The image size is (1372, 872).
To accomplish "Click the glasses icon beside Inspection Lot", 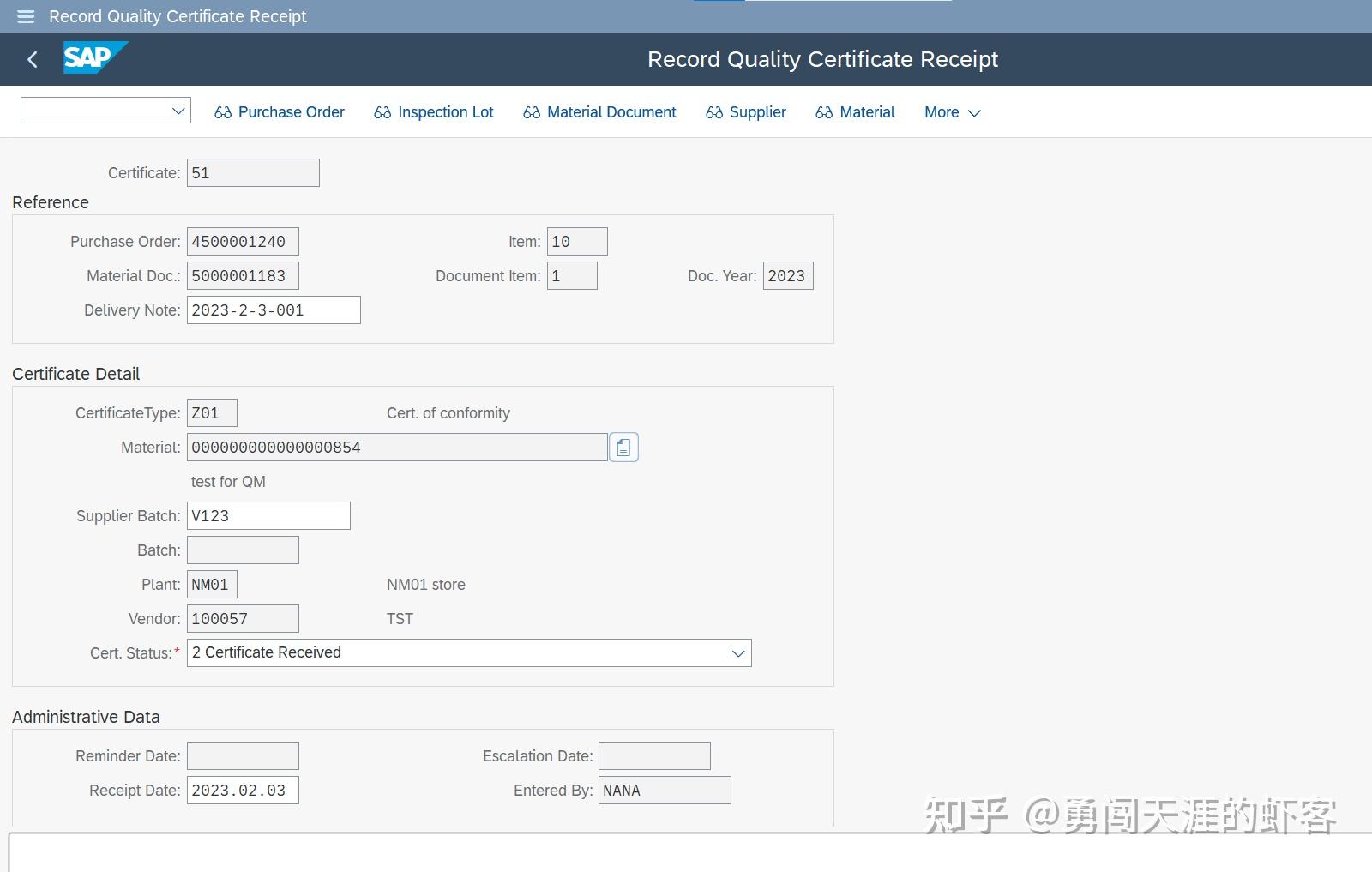I will (381, 111).
